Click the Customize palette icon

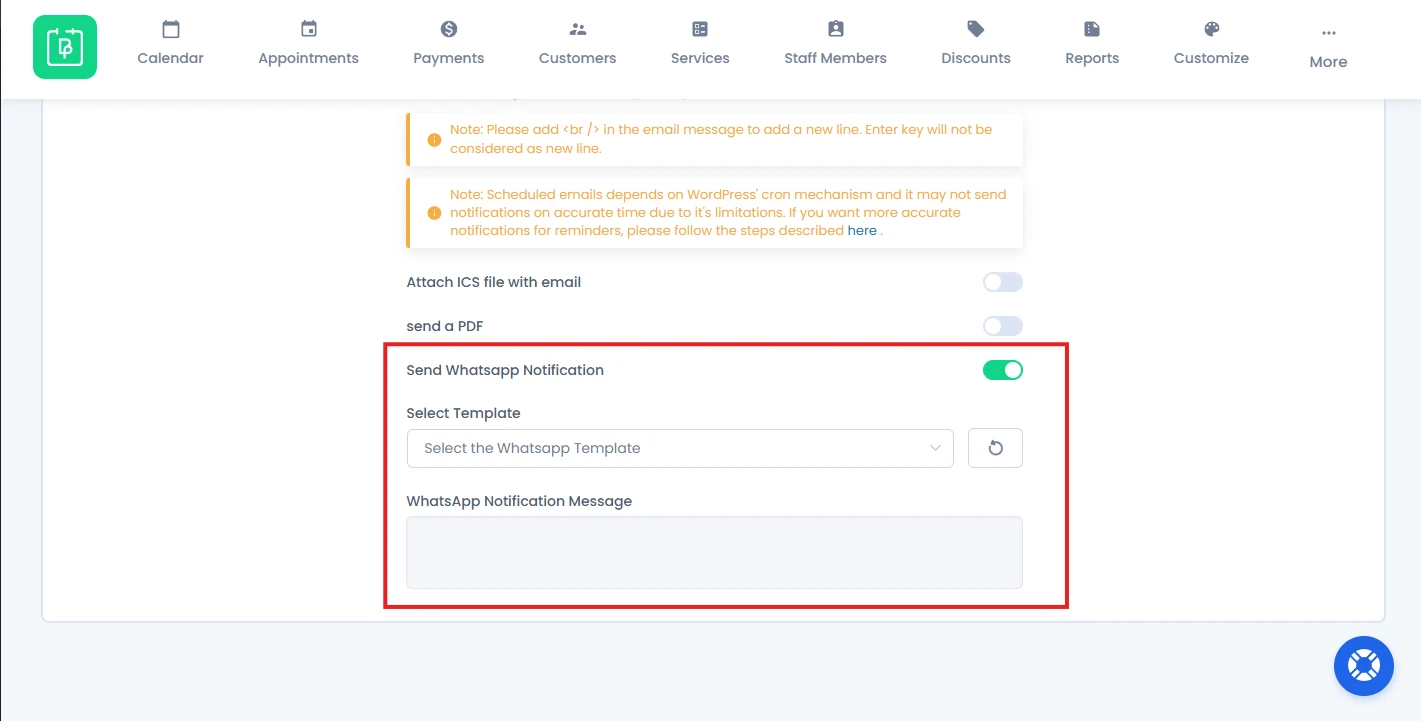pyautogui.click(x=1212, y=29)
